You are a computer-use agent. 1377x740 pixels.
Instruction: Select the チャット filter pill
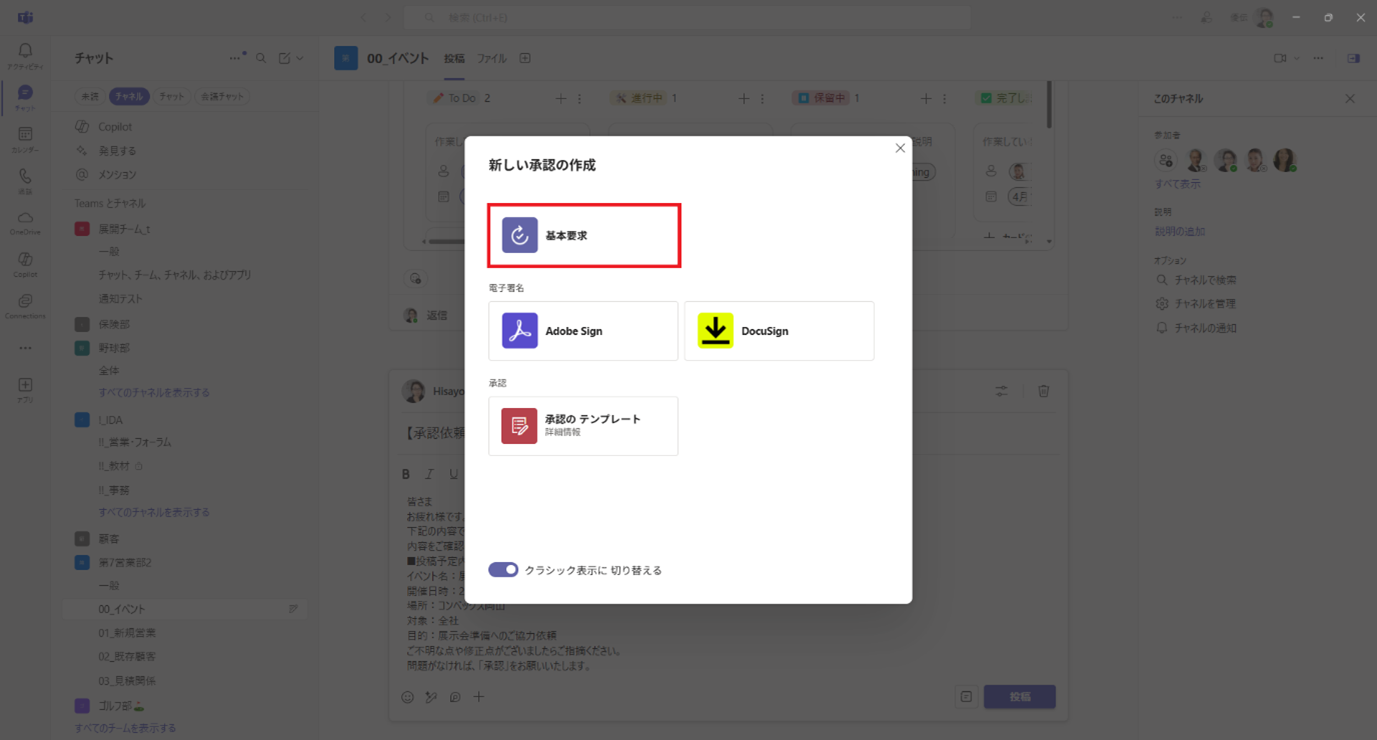(172, 97)
